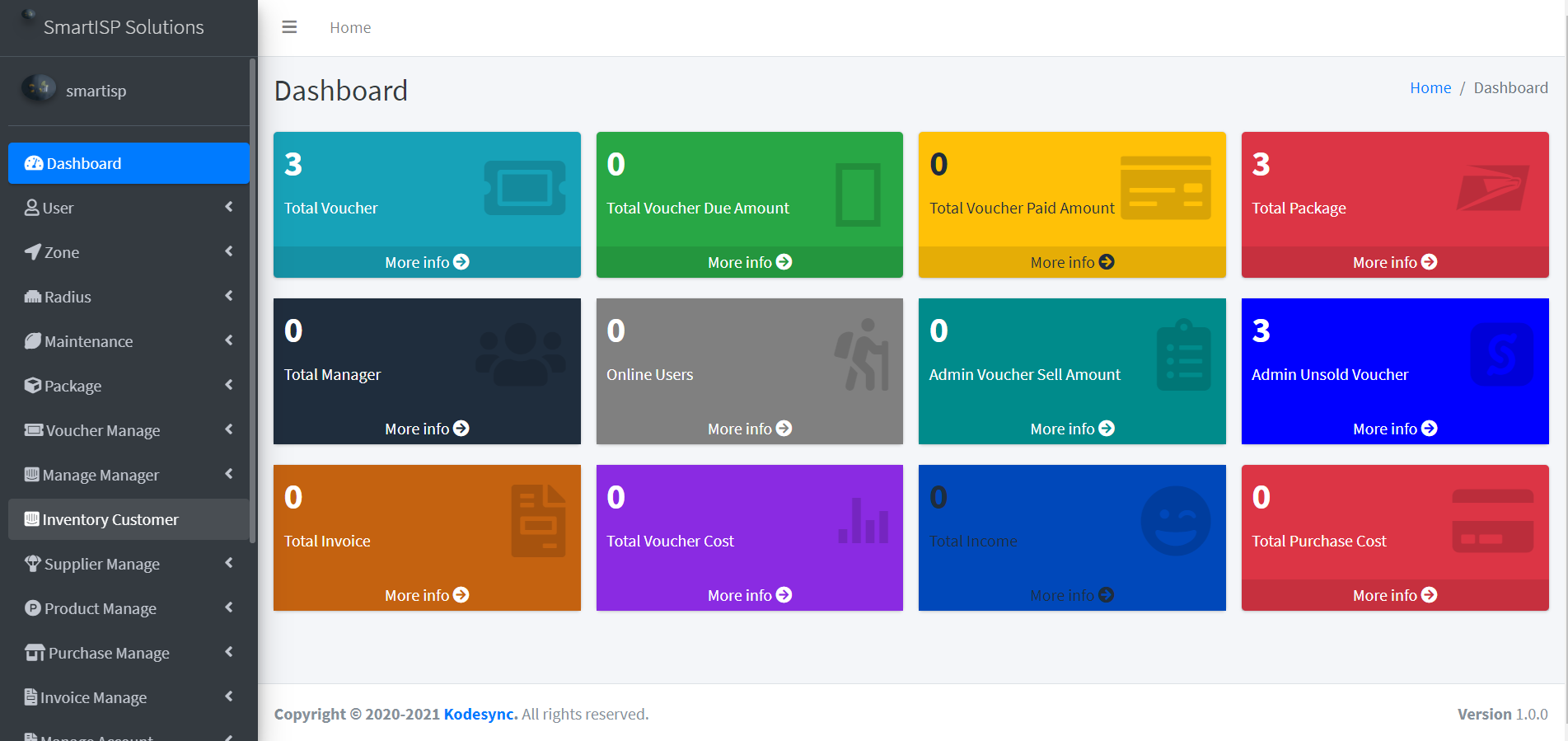Click the Dashboard speedometer icon in sidebar
The image size is (1568, 741).
[34, 163]
